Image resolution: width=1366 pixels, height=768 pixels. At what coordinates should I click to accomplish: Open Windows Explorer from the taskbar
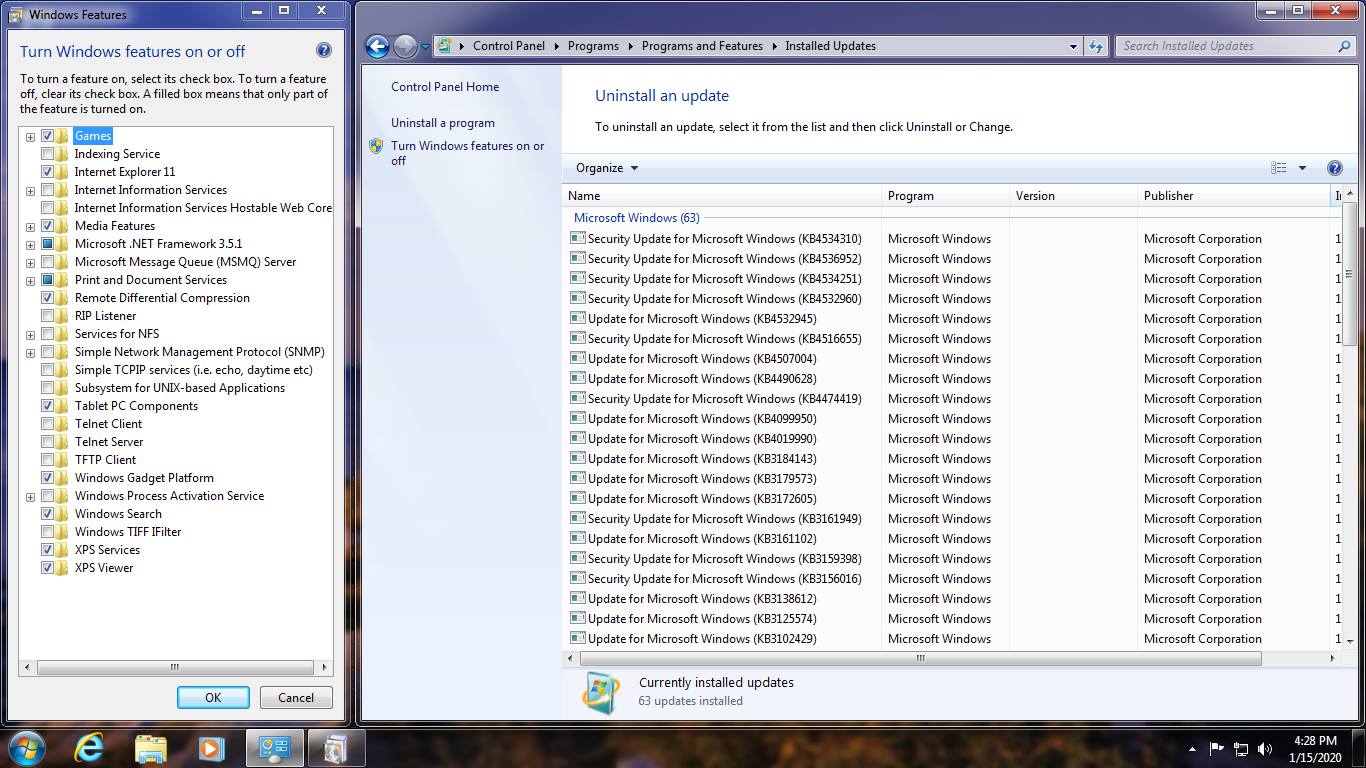(151, 748)
